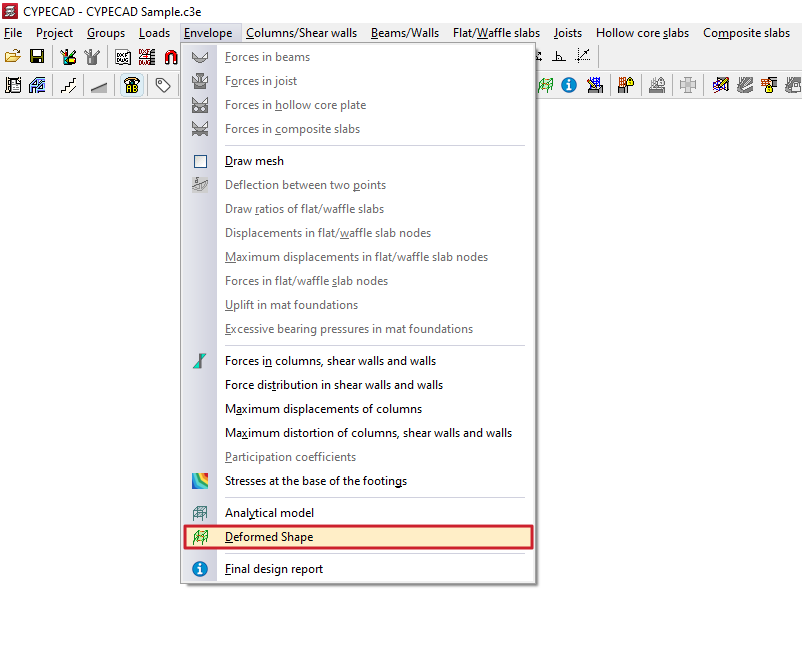Select Deformed Shape from the Envelope menu
Screen dimensions: 802x660
click(x=358, y=537)
